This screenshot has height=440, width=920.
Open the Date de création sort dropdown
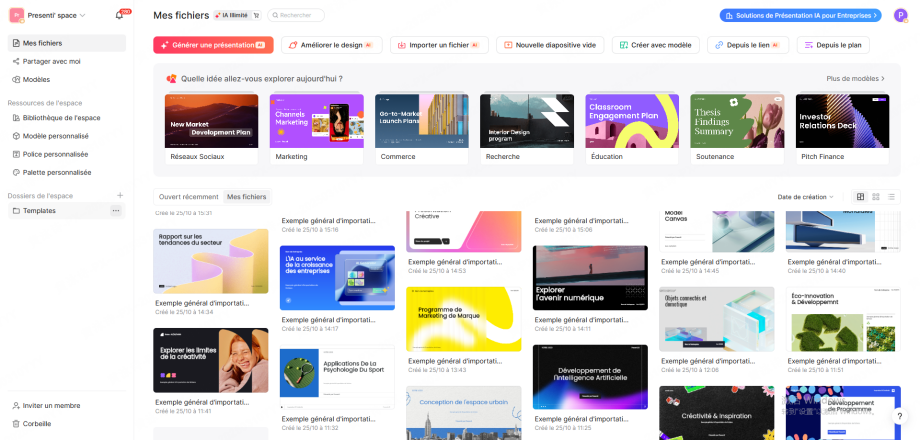tap(805, 197)
